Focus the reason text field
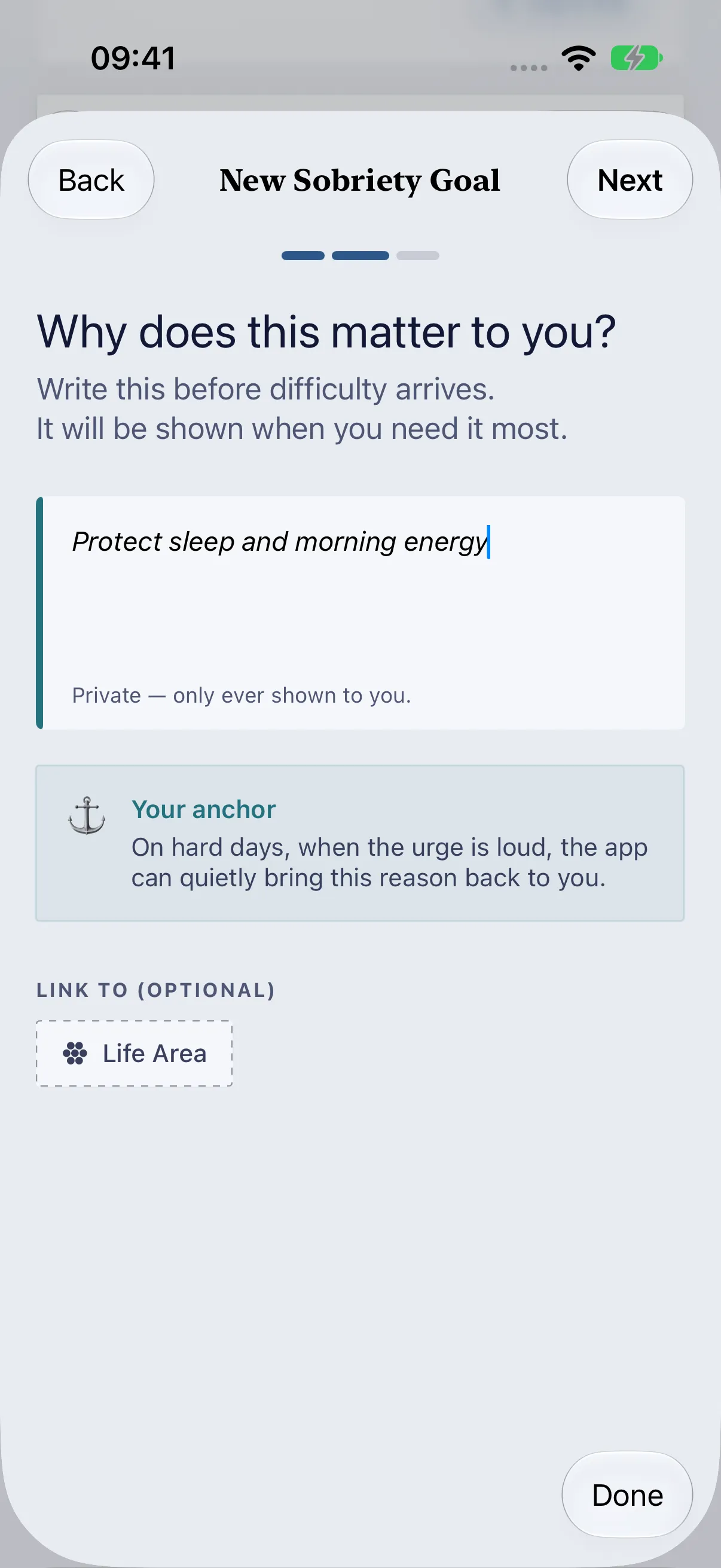The width and height of the screenshot is (721, 1568). (x=361, y=613)
